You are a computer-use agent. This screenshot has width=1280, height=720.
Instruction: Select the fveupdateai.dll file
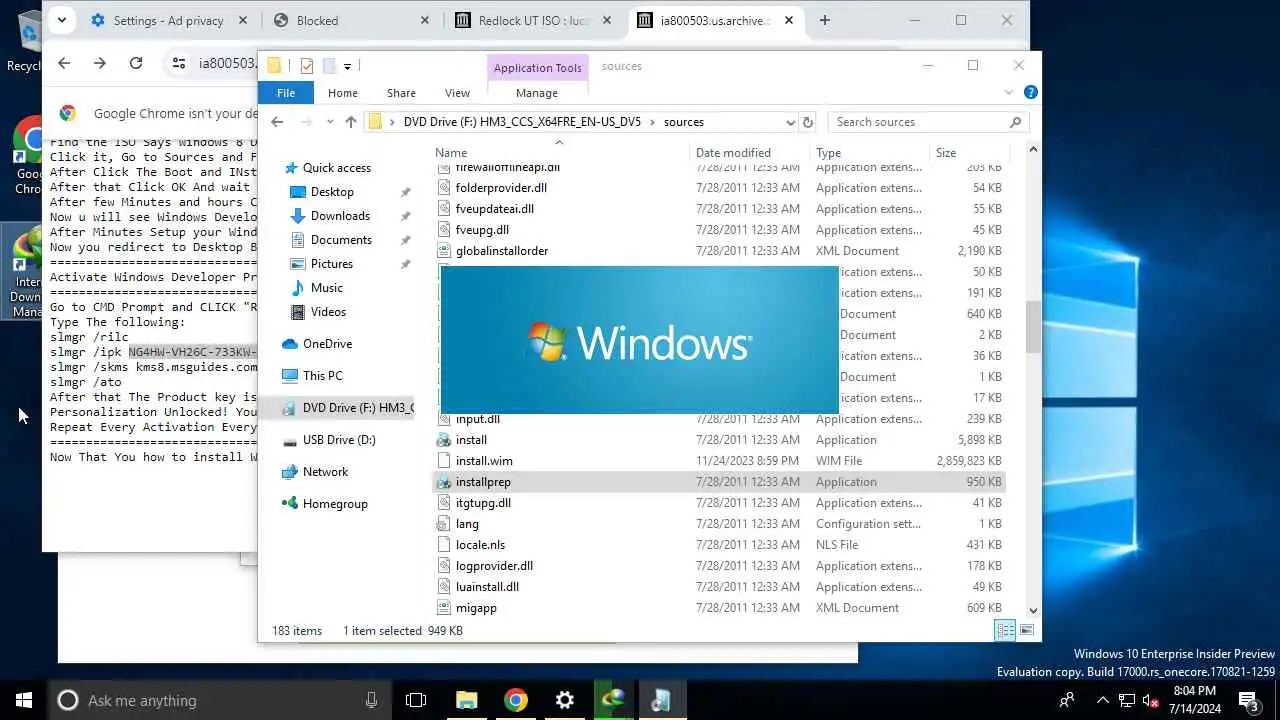click(x=494, y=209)
